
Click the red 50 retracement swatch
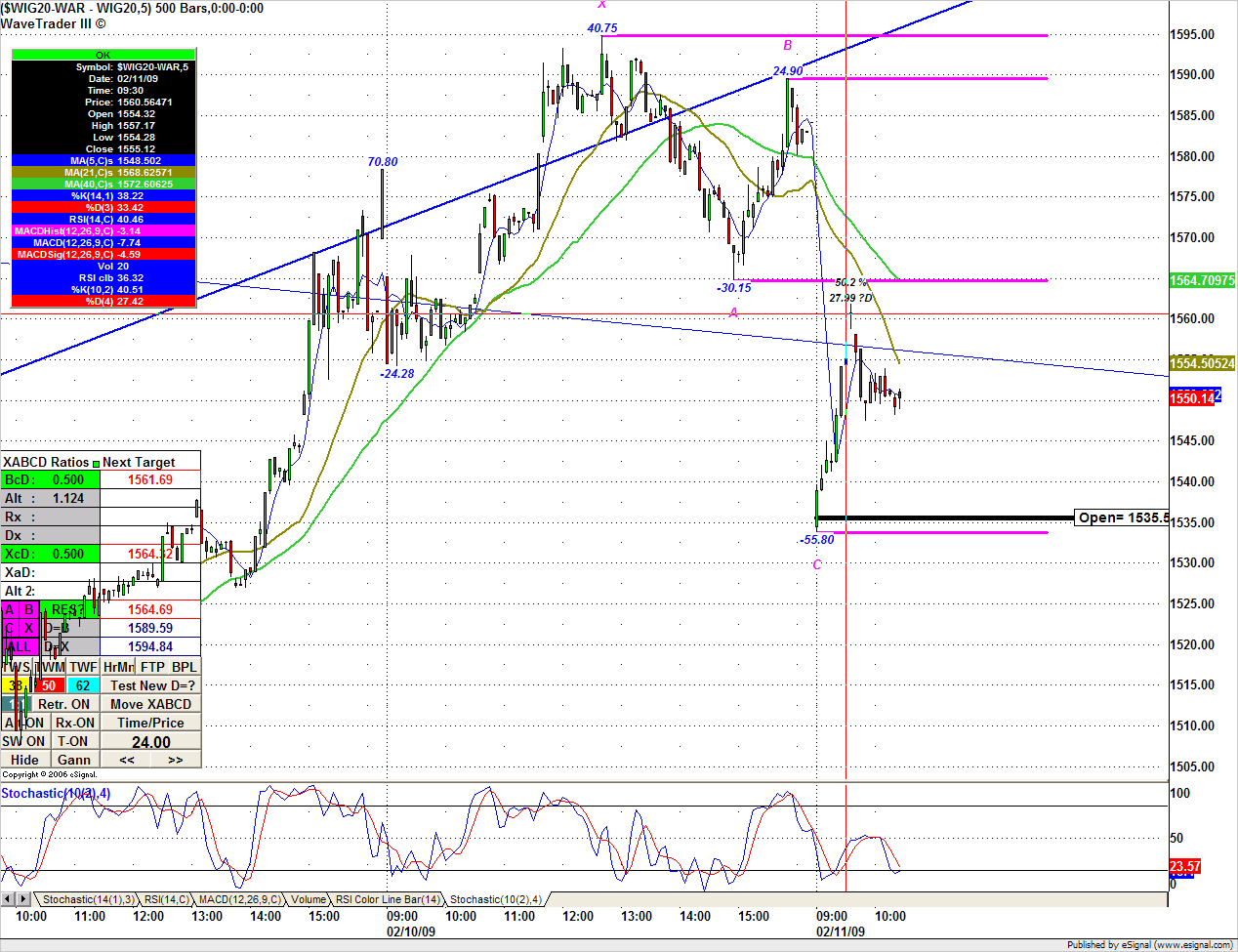pos(49,685)
